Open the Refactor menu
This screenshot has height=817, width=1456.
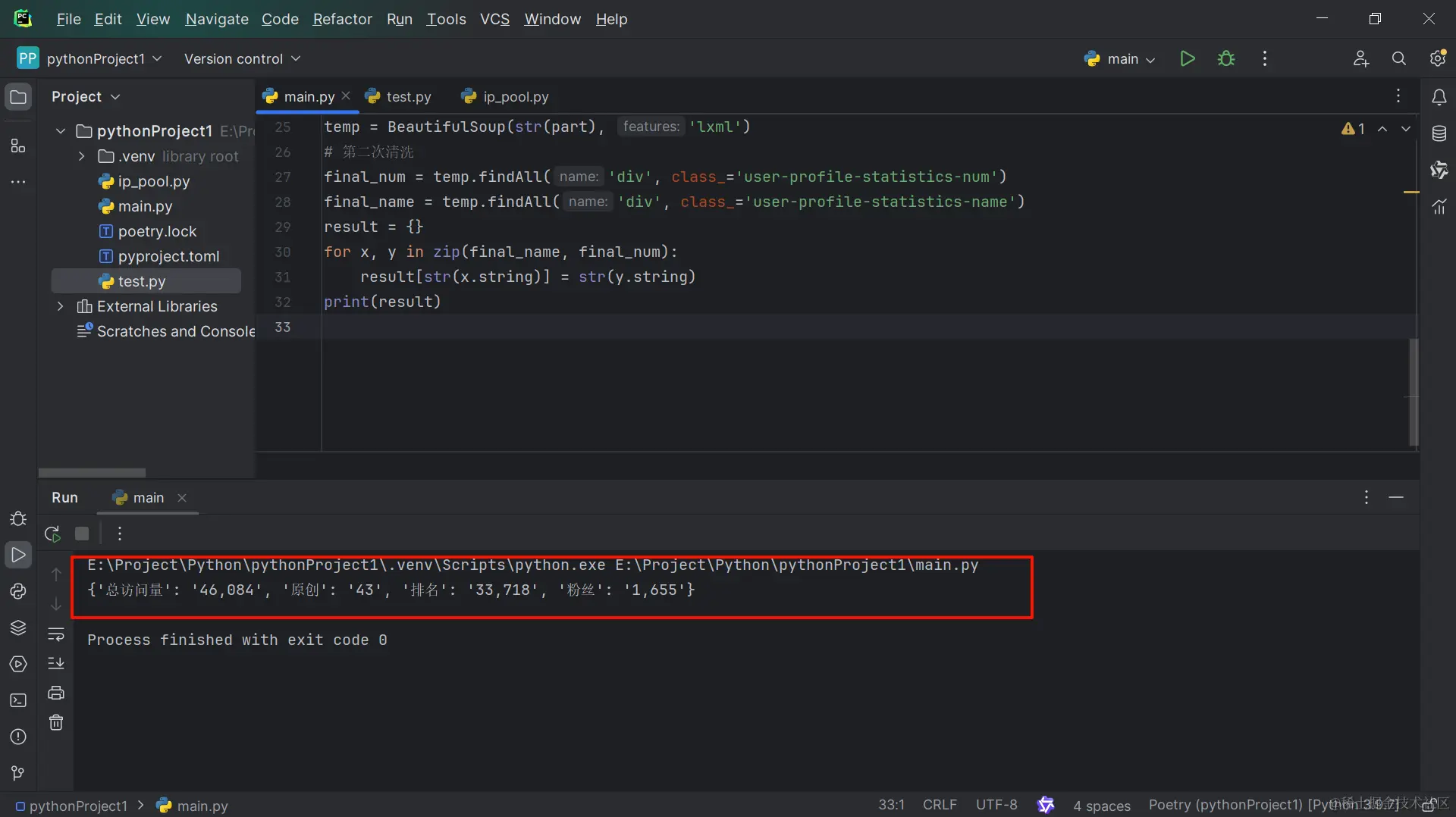pos(342,19)
